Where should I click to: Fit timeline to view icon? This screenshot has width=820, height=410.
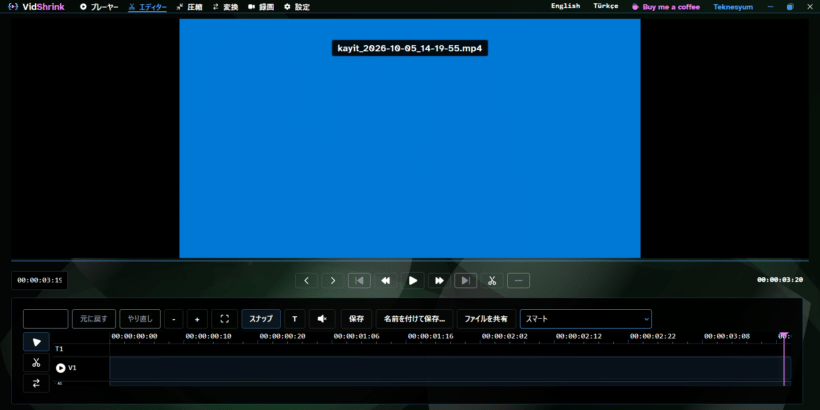tap(225, 319)
